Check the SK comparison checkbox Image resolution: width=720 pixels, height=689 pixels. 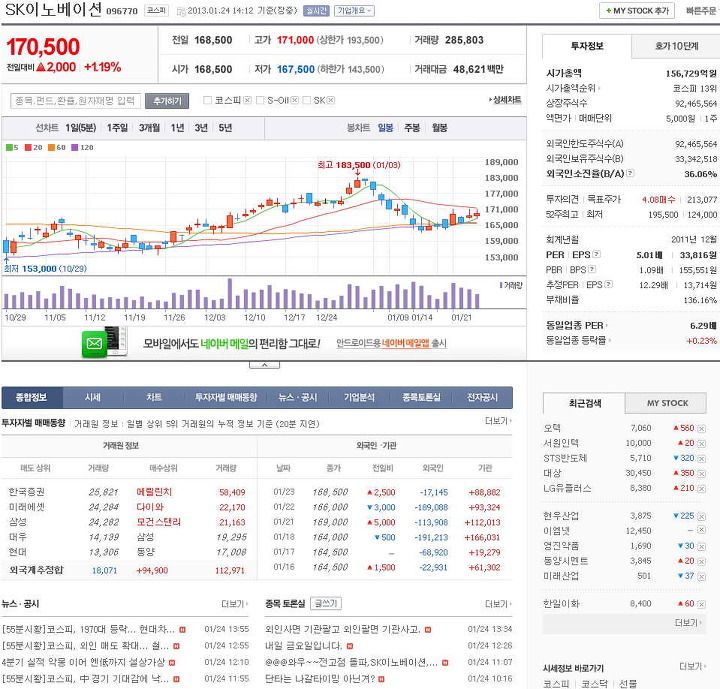click(307, 100)
